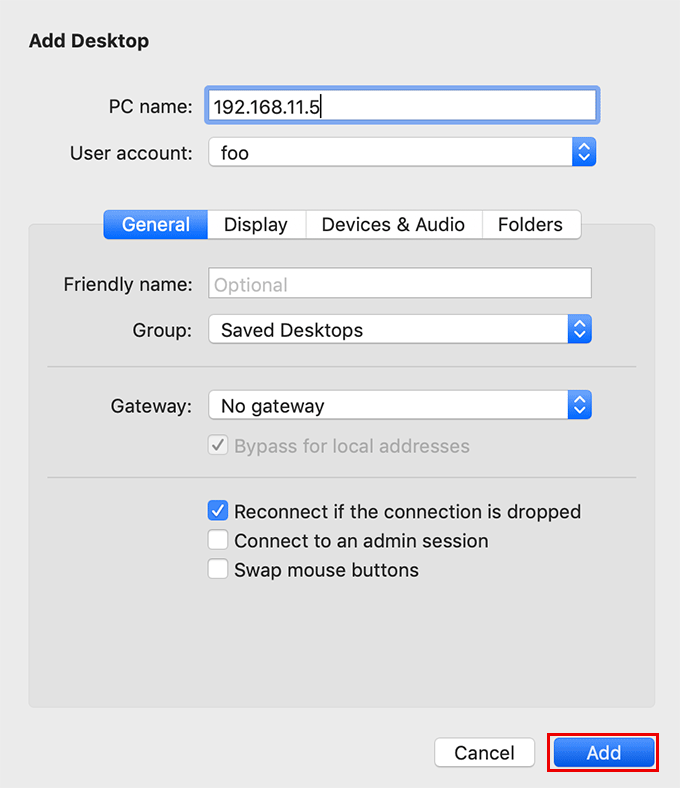Expand the Gateway dropdown arrow
The height and width of the screenshot is (788, 680).
point(580,406)
